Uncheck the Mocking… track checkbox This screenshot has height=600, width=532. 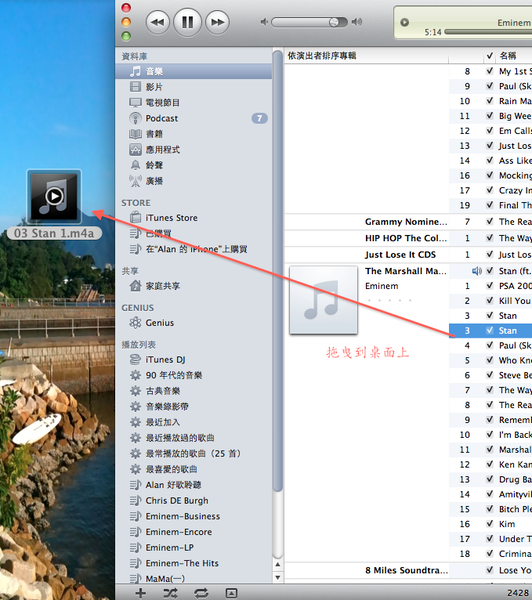pyautogui.click(x=490, y=175)
